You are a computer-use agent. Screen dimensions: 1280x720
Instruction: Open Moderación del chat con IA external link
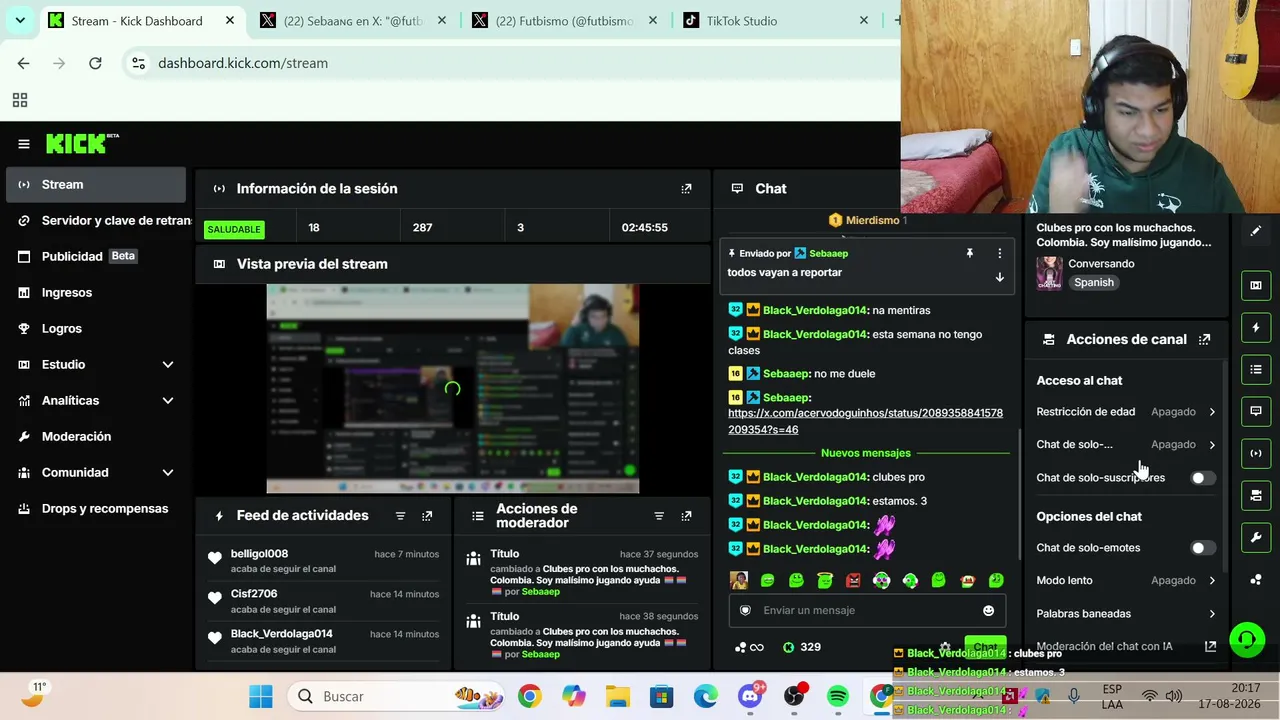(x=1210, y=646)
